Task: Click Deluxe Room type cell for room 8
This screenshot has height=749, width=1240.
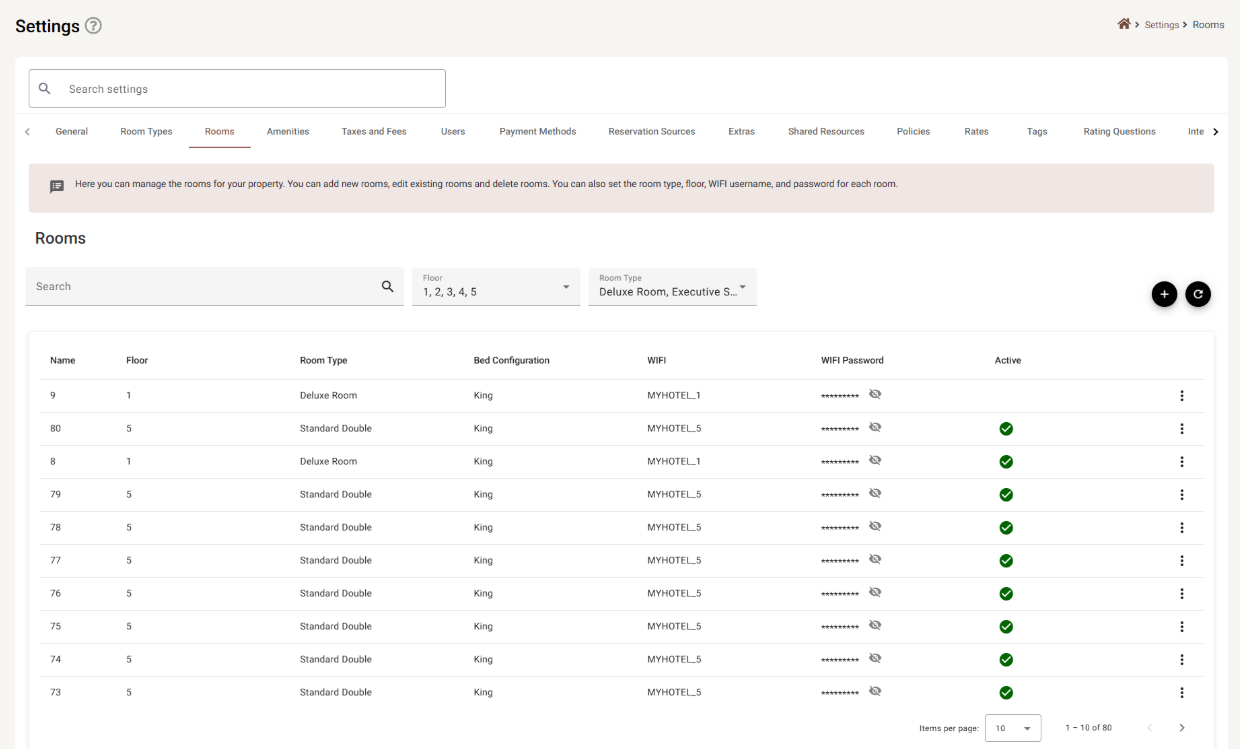Action: click(x=328, y=462)
